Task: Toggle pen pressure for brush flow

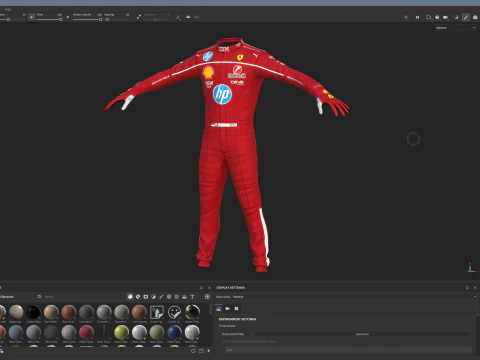Action: (x=68, y=17)
